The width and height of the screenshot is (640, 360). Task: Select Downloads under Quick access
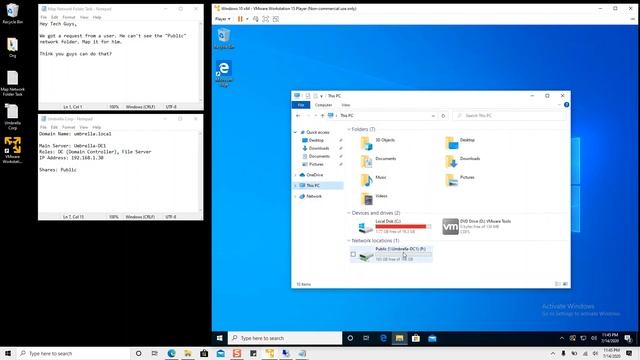tap(318, 148)
